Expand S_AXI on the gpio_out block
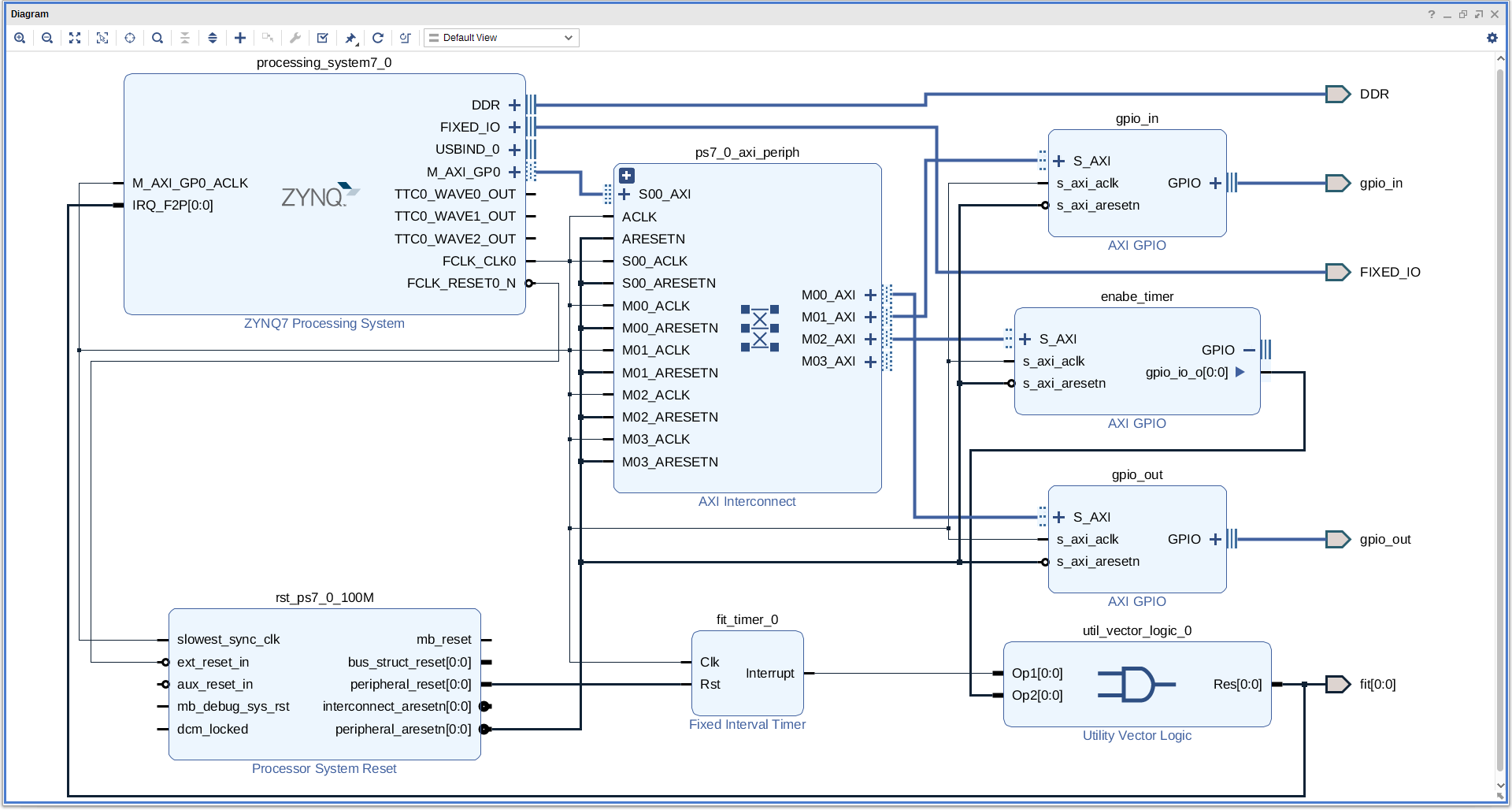The width and height of the screenshot is (1512, 810). coord(1059,517)
